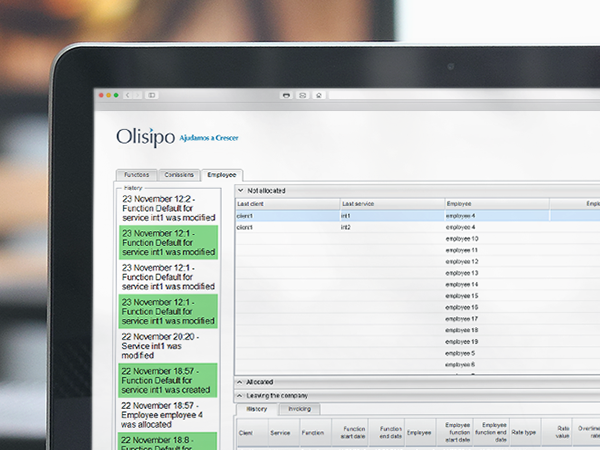Screen dimensions: 600x450
Task: Open entry Employee employee 4 was allocated
Action: (168, 415)
